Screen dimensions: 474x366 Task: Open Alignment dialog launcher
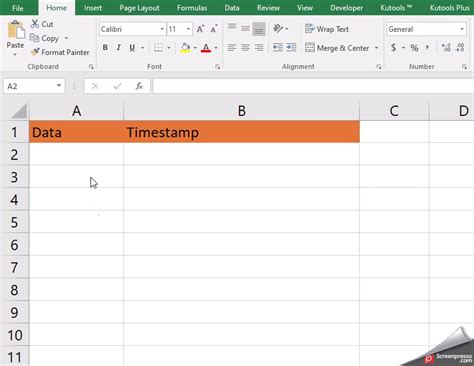pos(379,67)
